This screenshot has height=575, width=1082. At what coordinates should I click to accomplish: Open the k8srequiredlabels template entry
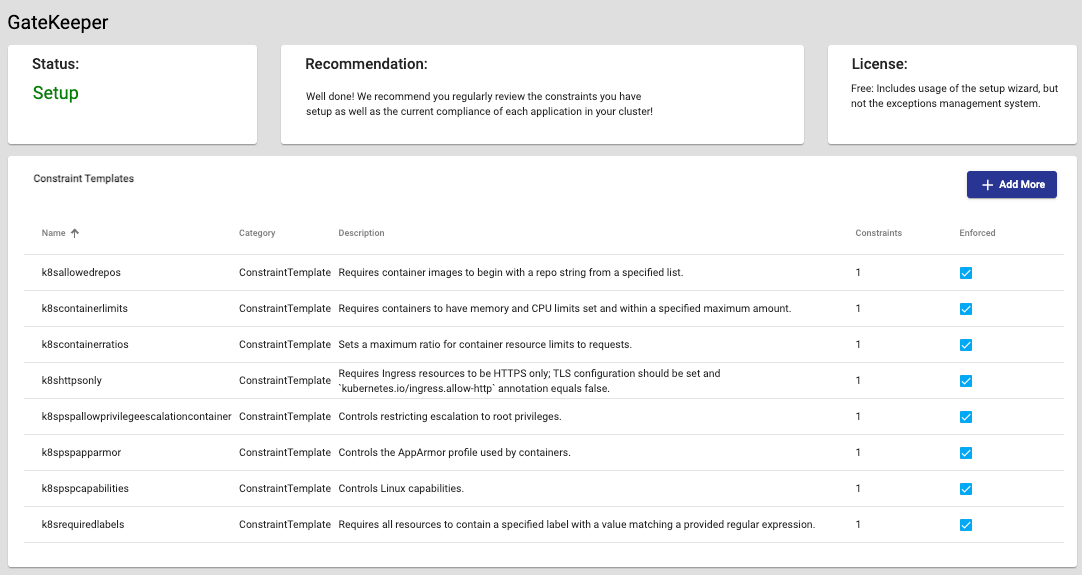pyautogui.click(x=83, y=524)
